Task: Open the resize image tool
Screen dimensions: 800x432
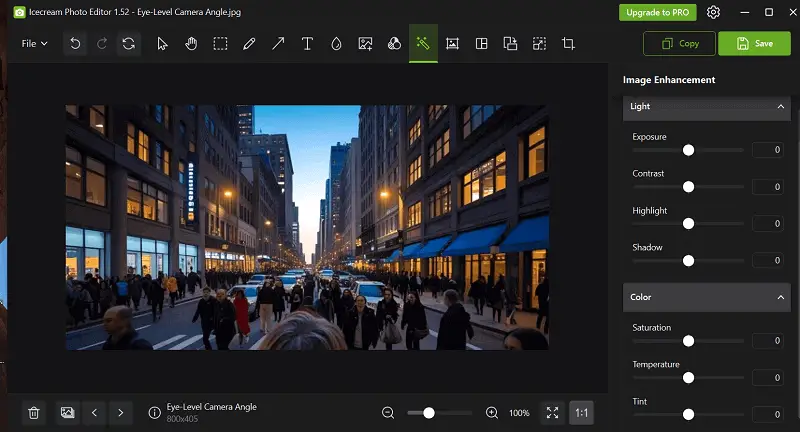Action: [539, 44]
